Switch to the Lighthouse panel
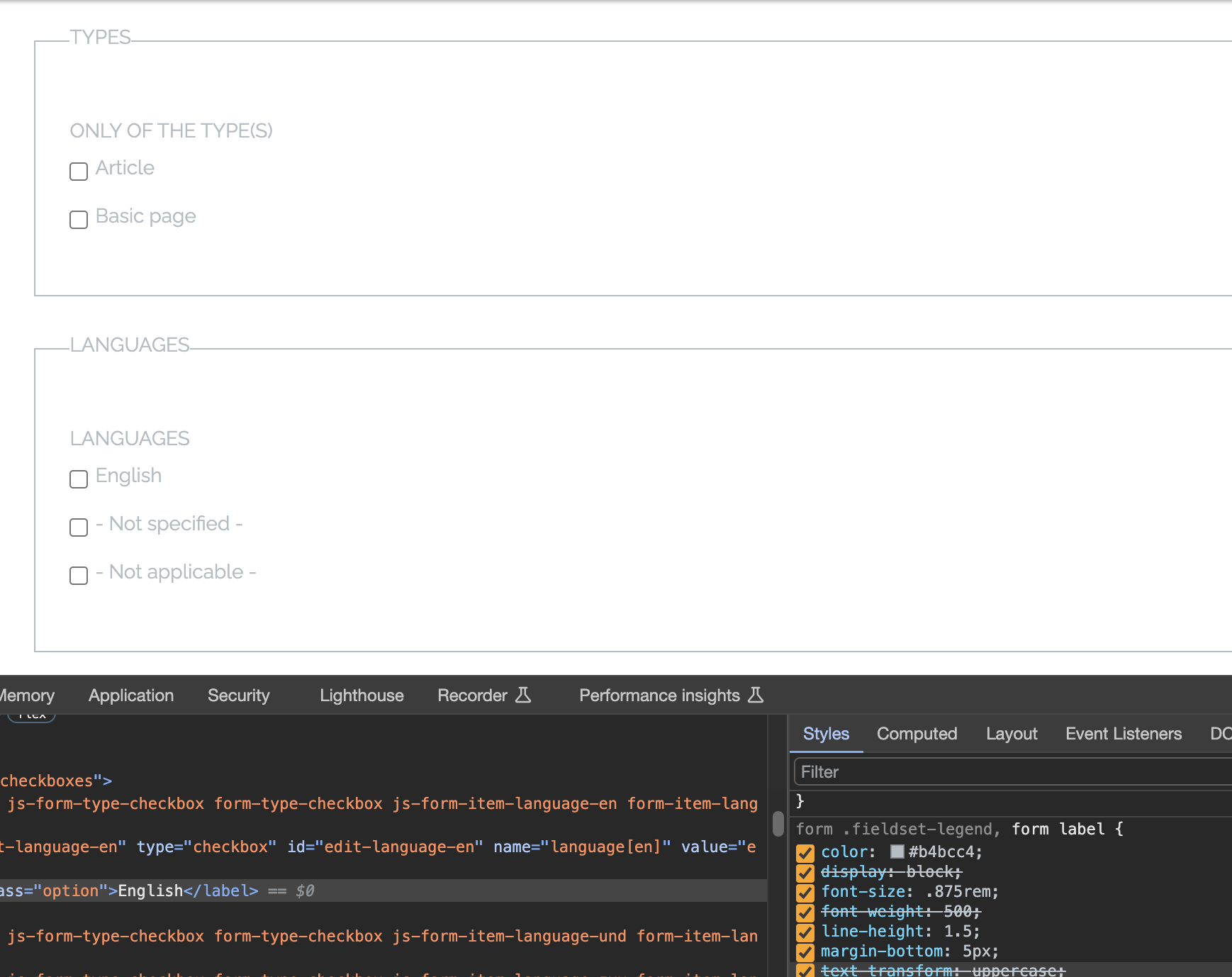Image resolution: width=1232 pixels, height=977 pixels. (x=361, y=696)
